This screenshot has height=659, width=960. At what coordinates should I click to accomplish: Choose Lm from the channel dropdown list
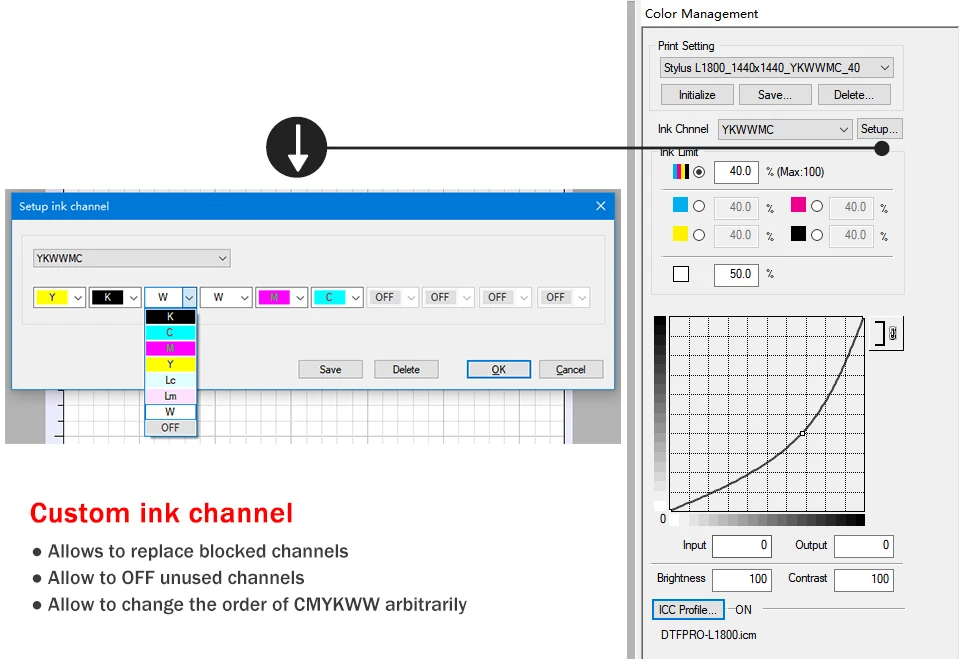pyautogui.click(x=170, y=396)
